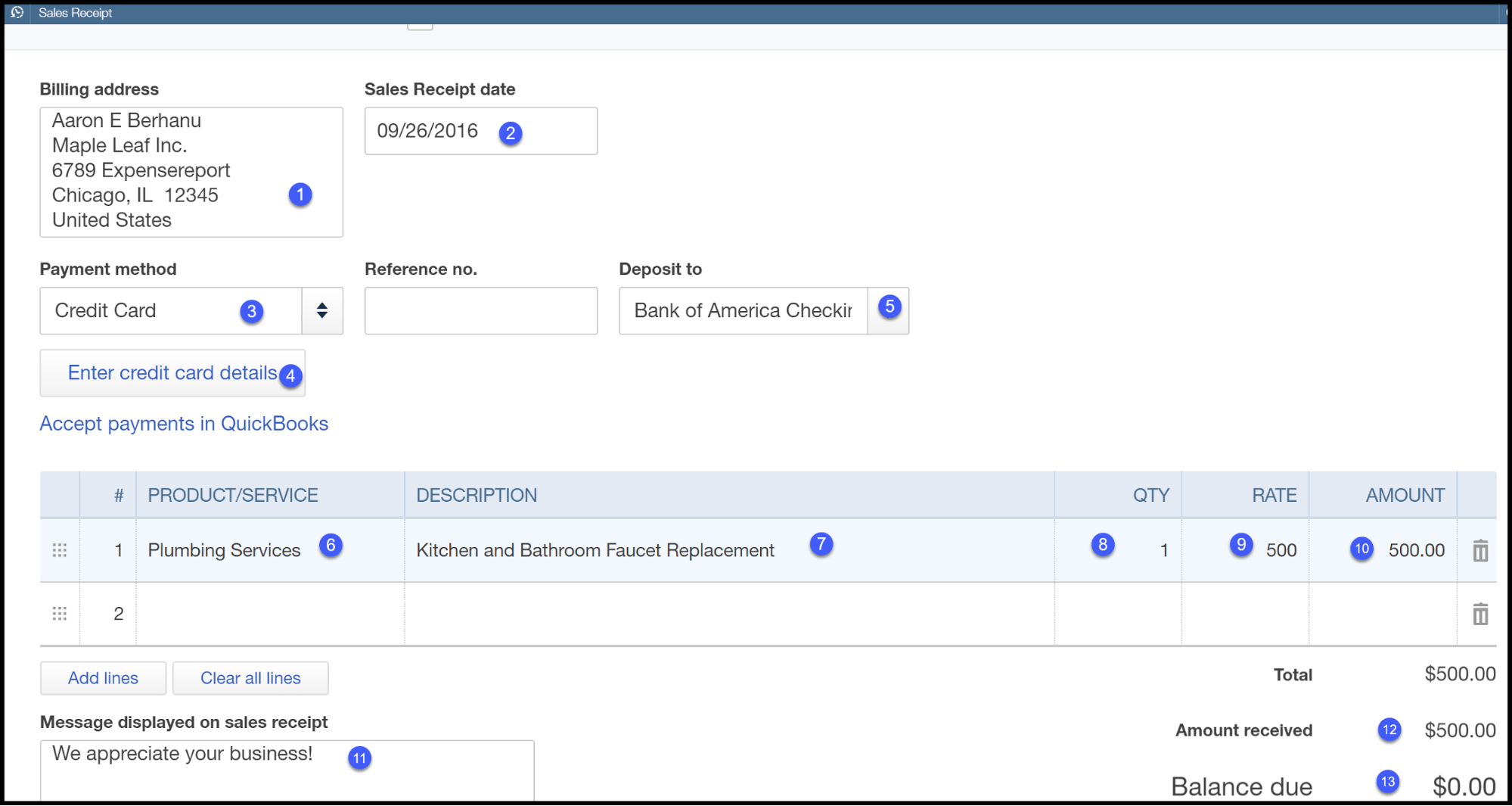Image resolution: width=1512 pixels, height=806 pixels.
Task: Click the Total value $500.00
Action: (x=1461, y=674)
